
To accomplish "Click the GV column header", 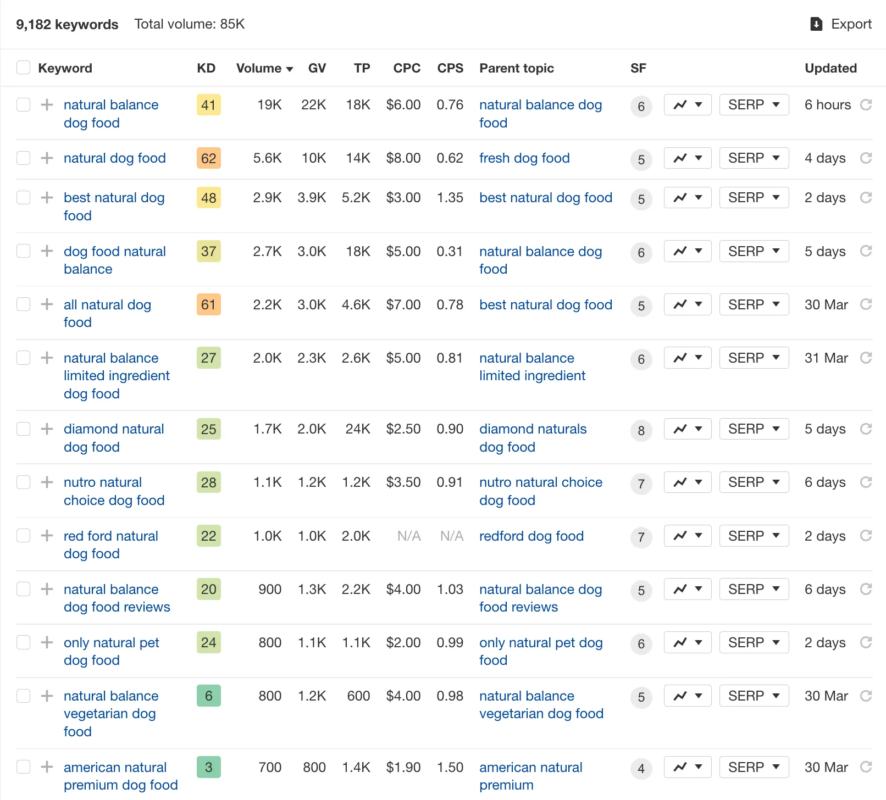I will point(316,68).
